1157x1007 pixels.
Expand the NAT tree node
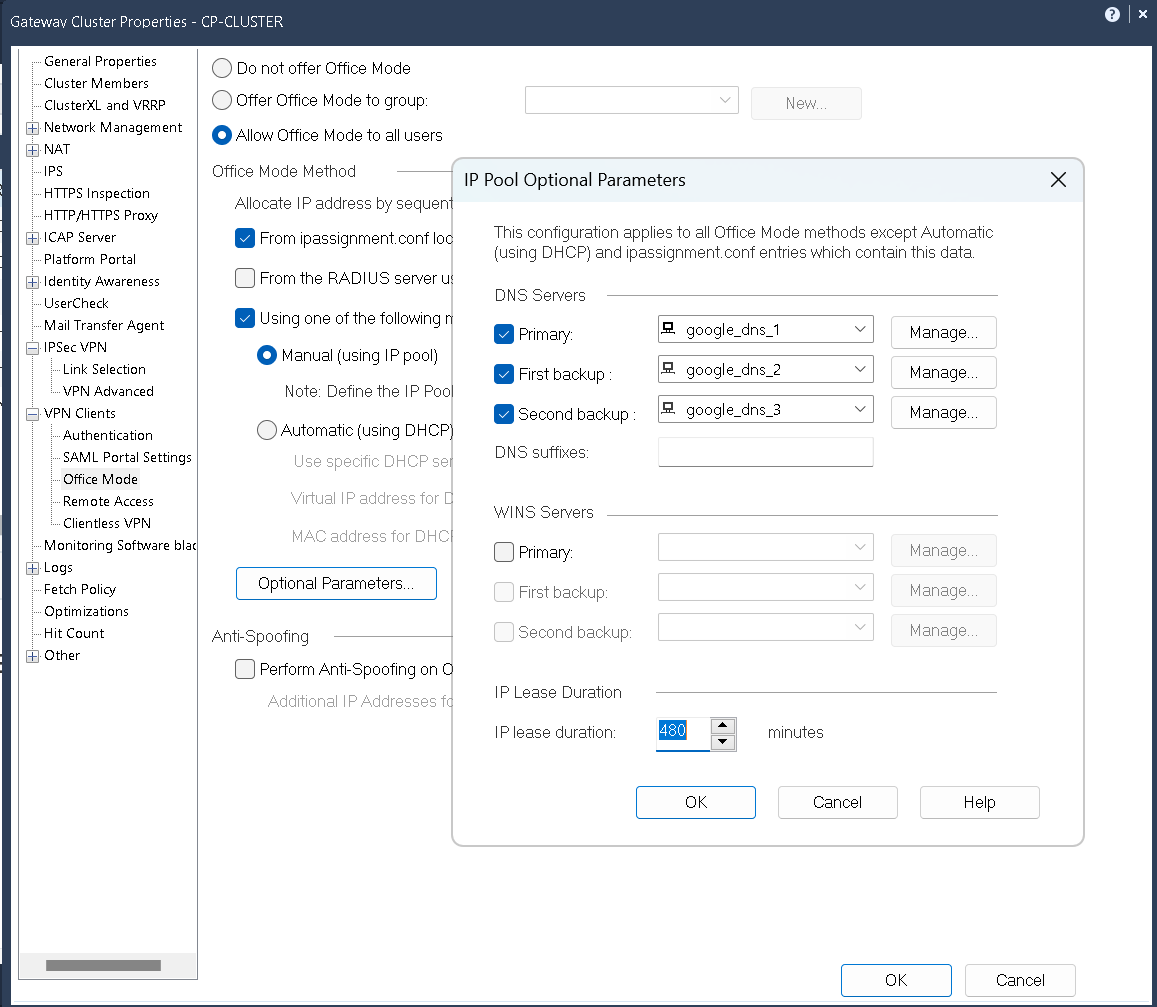pos(33,150)
